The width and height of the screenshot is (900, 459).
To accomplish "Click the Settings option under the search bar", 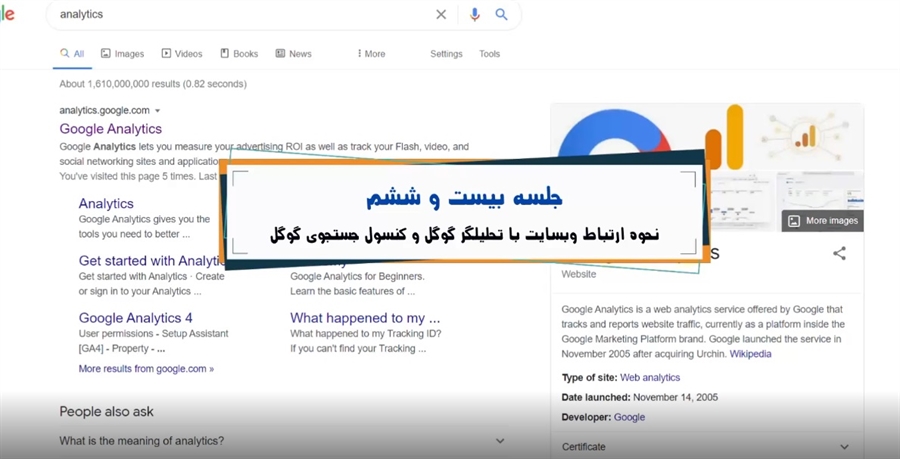I will (446, 53).
